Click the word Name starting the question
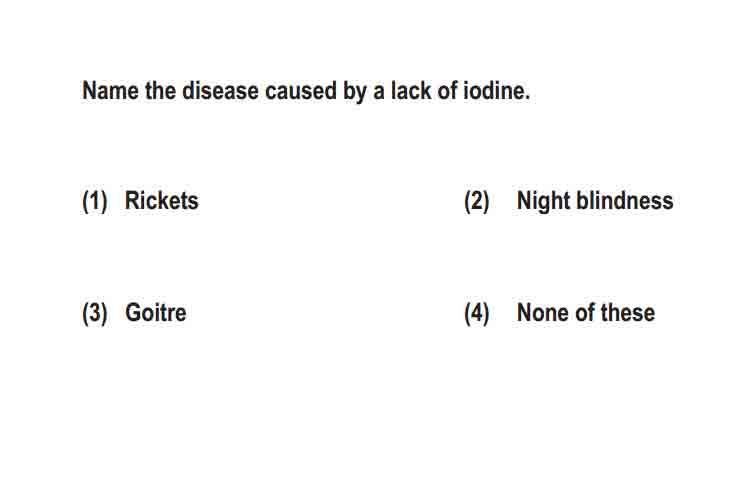 pyautogui.click(x=110, y=90)
